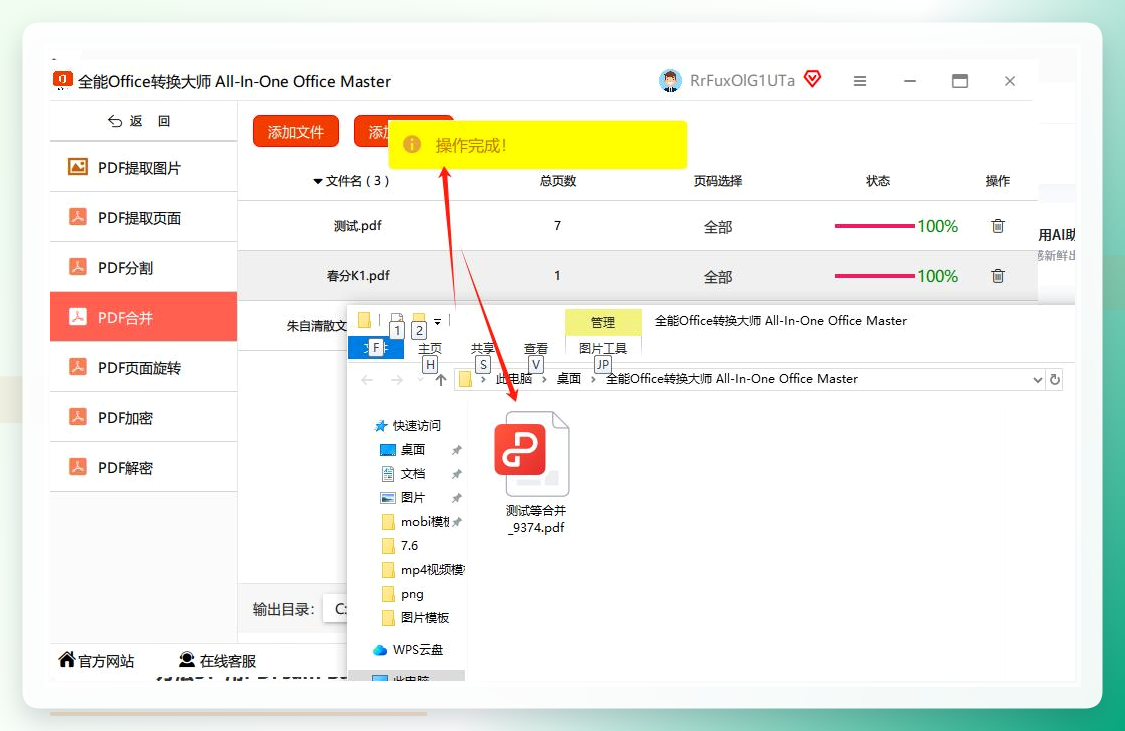Open the 图片工具 tab in Explorer
Viewport: 1125px width, 731px height.
click(603, 348)
